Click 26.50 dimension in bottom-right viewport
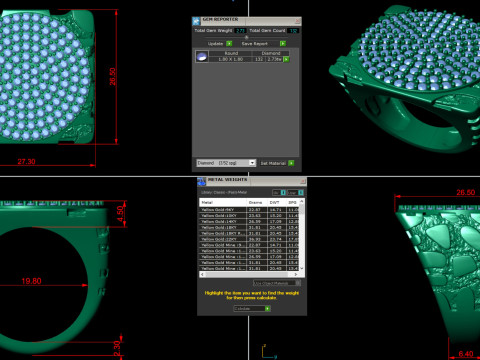The width and height of the screenshot is (480, 360). click(466, 192)
